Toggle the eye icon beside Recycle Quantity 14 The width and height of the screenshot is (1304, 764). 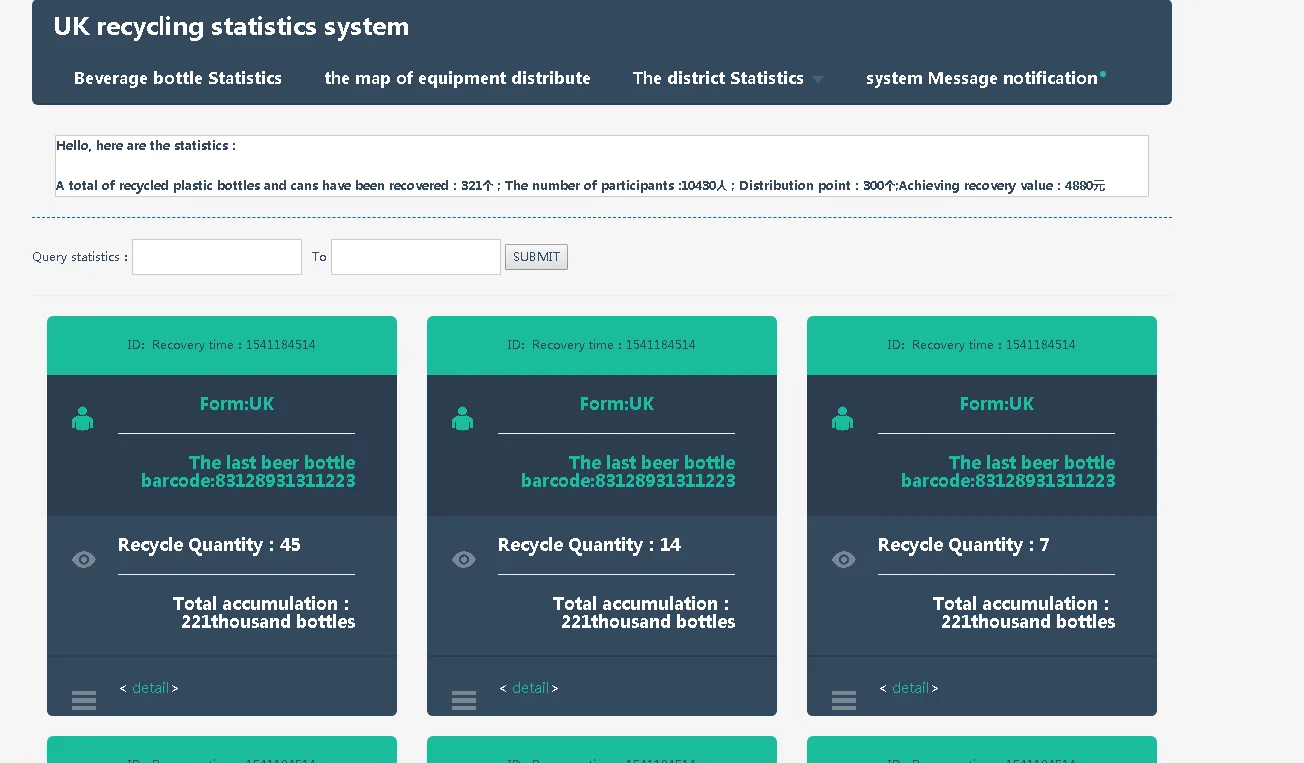(x=464, y=560)
